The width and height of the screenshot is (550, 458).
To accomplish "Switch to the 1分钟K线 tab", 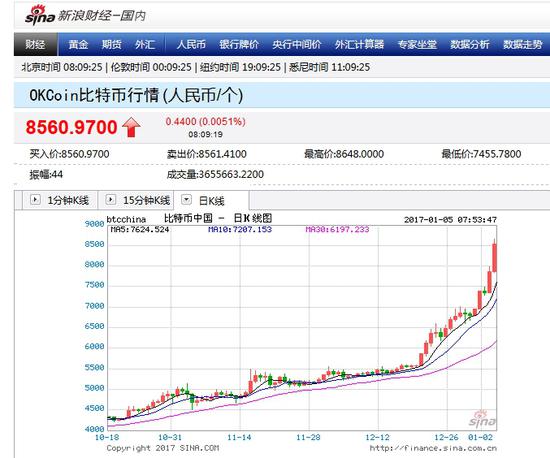I will [x=60, y=200].
